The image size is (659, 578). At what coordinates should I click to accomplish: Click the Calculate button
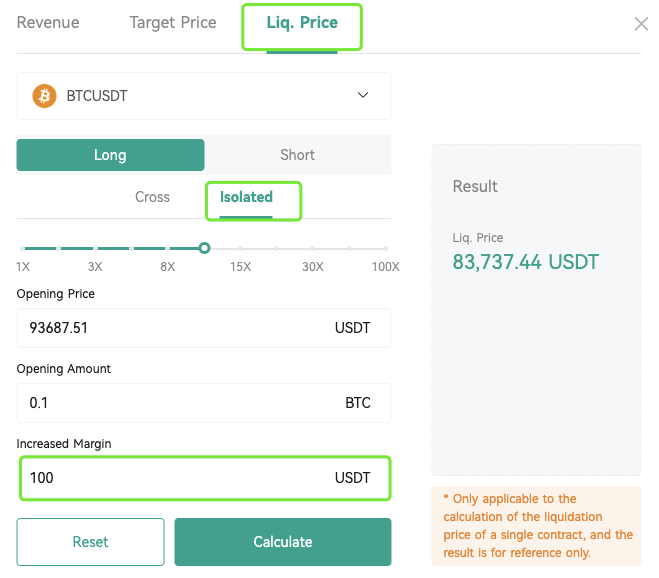(x=283, y=542)
